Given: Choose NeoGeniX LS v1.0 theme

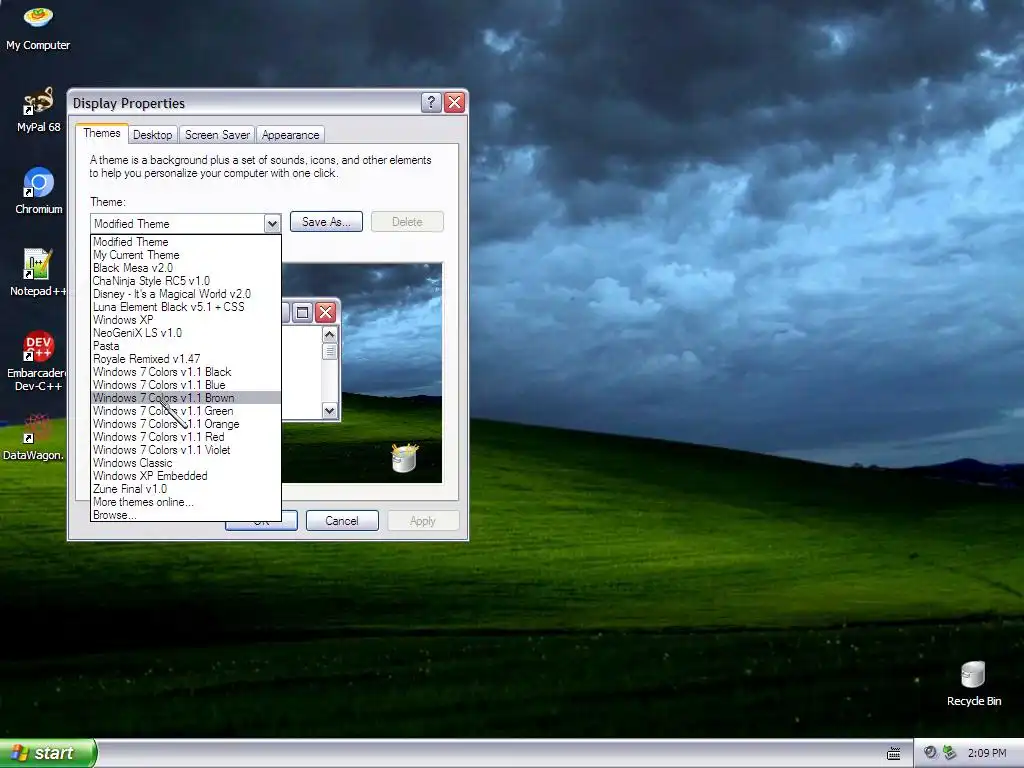Looking at the screenshot, I should 185,333.
